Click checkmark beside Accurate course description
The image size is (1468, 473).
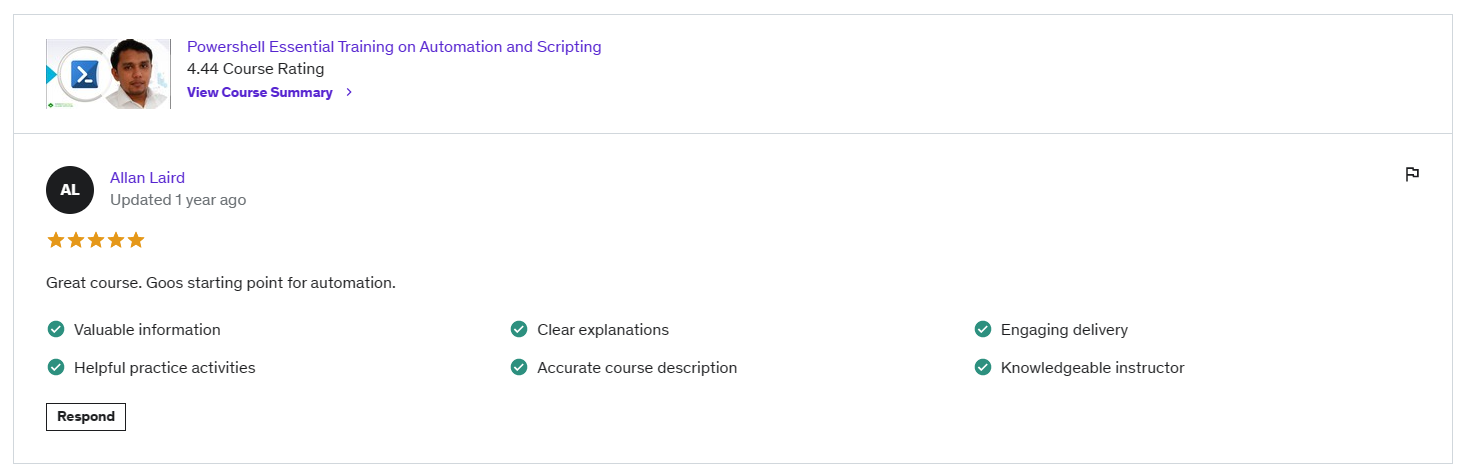tap(519, 367)
